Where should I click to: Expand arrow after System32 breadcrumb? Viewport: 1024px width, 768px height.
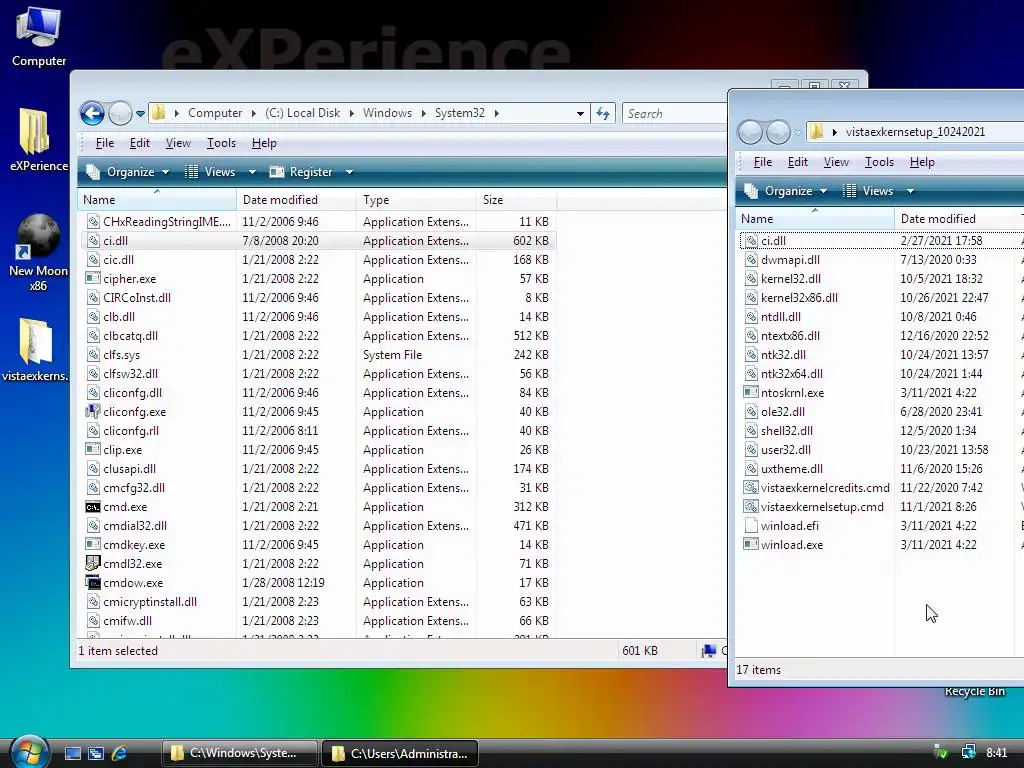pos(497,113)
